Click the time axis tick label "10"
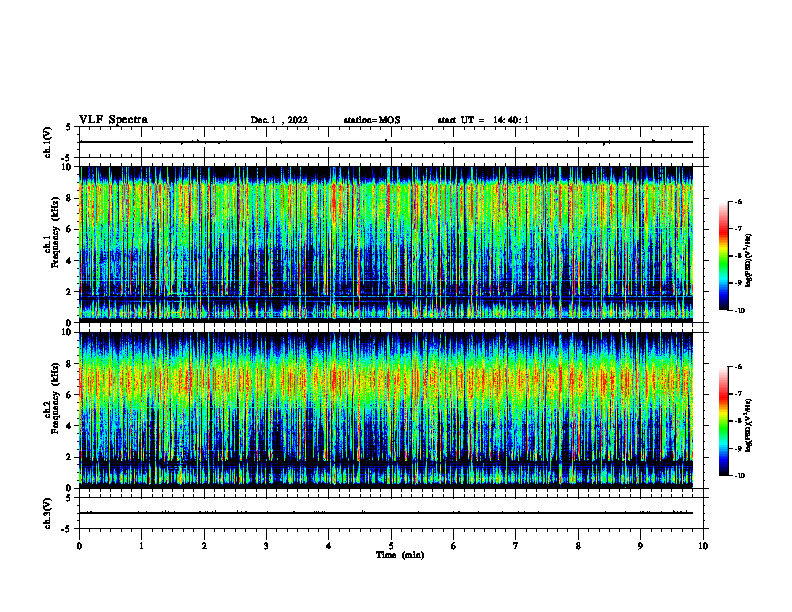Image resolution: width=792 pixels, height=612 pixels. [703, 546]
